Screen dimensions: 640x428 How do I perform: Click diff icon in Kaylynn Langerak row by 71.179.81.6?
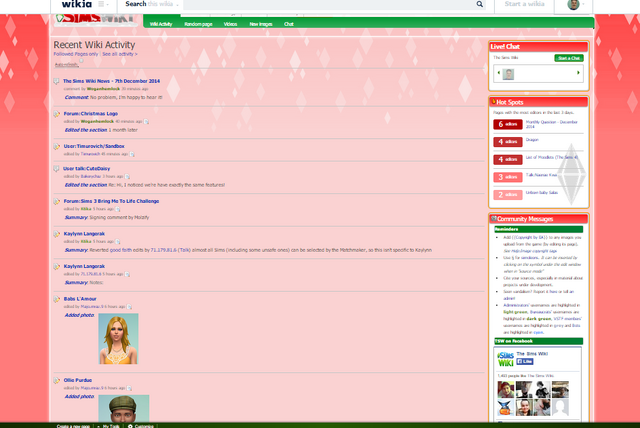tap(127, 274)
